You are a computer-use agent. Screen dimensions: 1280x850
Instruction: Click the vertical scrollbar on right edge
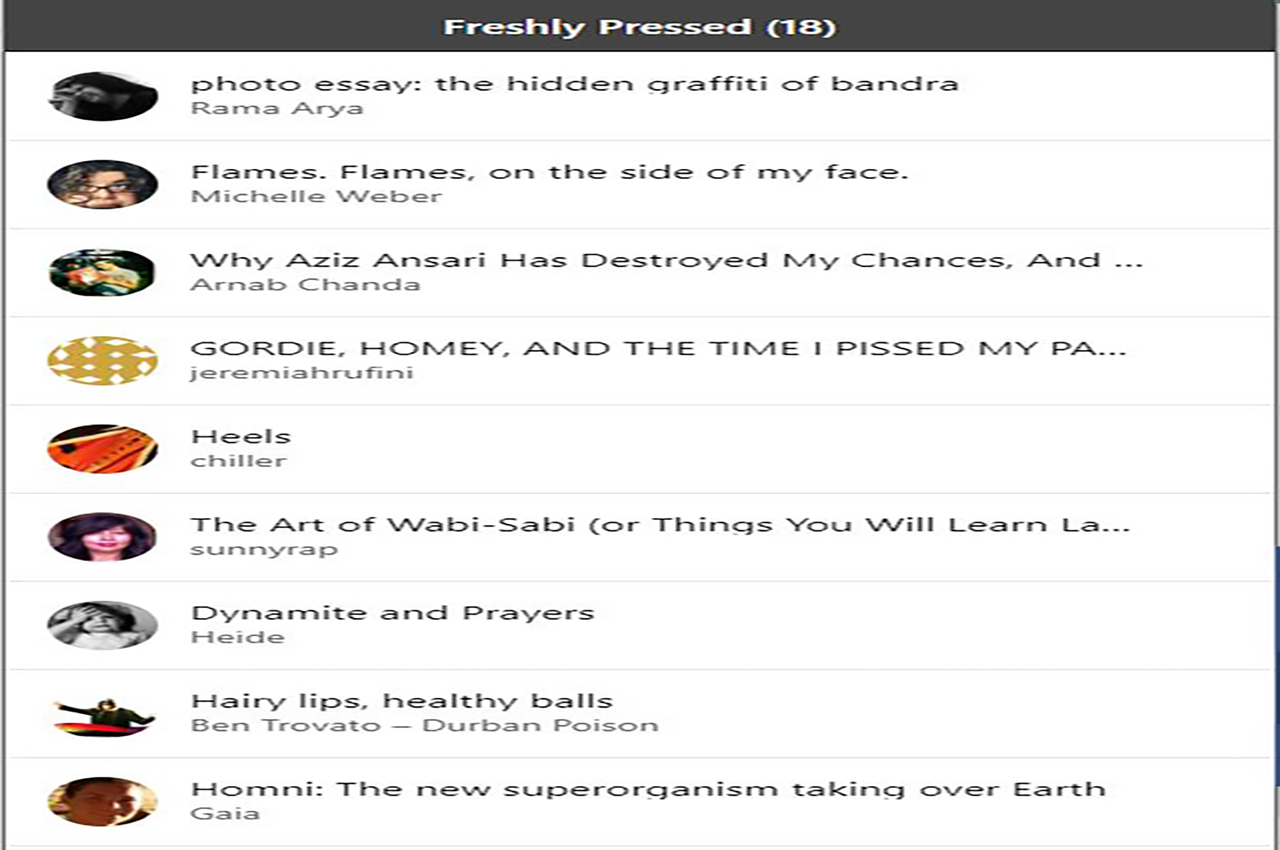point(1276,665)
